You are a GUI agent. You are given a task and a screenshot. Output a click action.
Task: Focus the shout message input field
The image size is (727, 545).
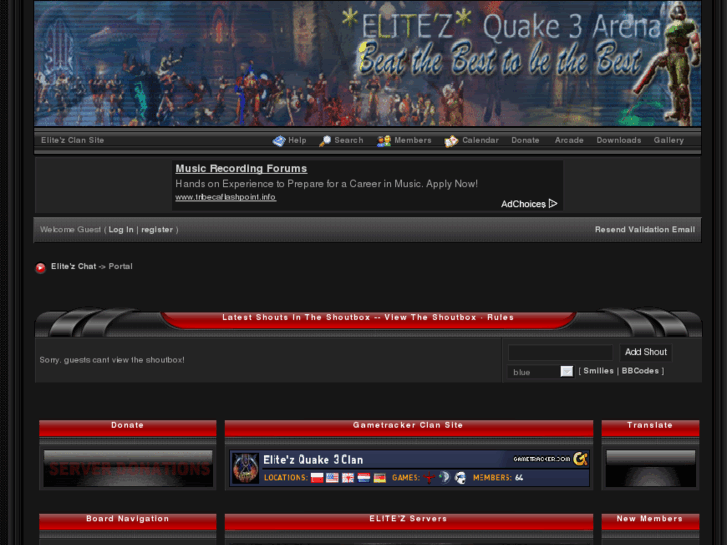(561, 353)
